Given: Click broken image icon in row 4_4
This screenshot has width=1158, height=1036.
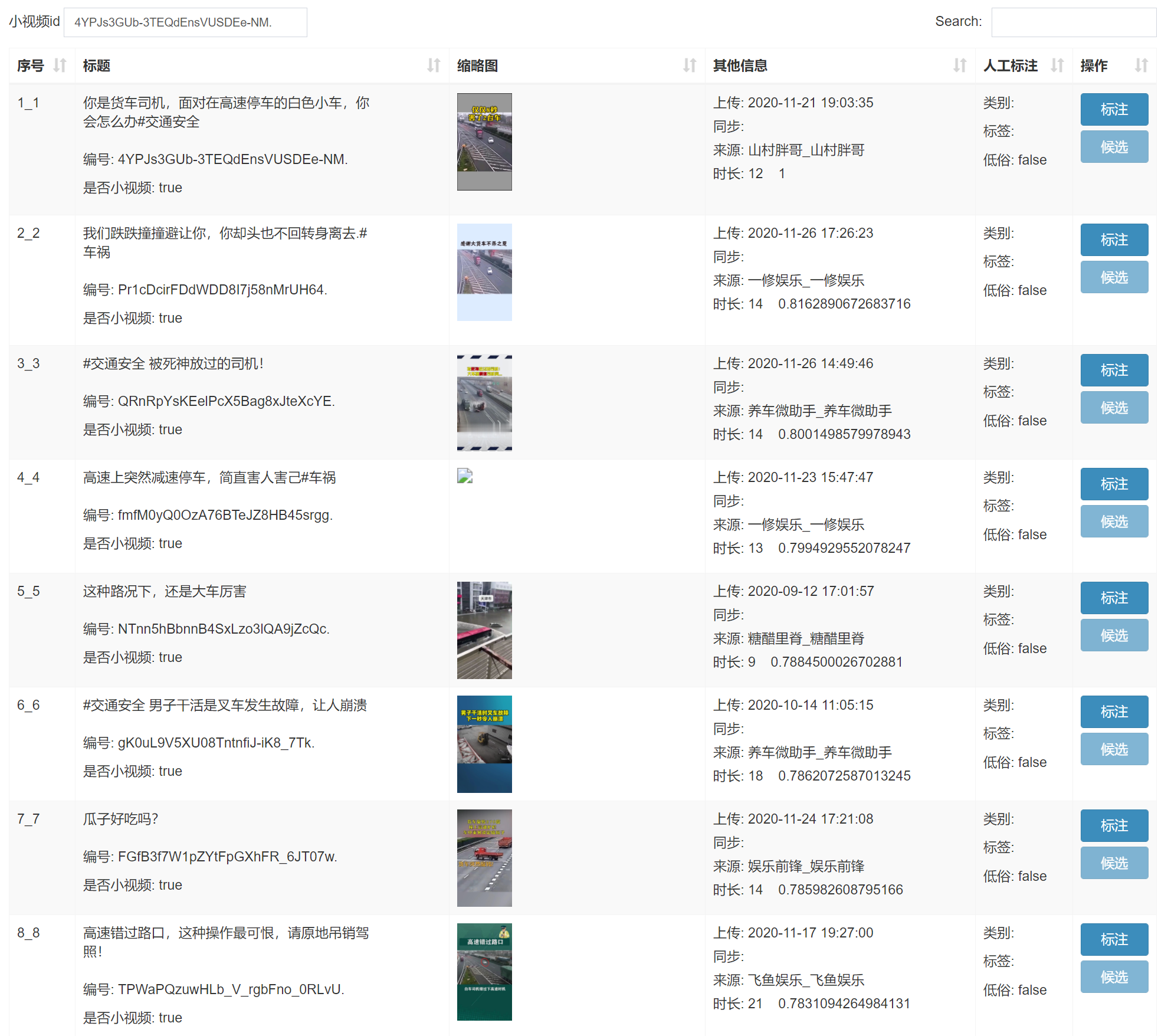Looking at the screenshot, I should [465, 476].
